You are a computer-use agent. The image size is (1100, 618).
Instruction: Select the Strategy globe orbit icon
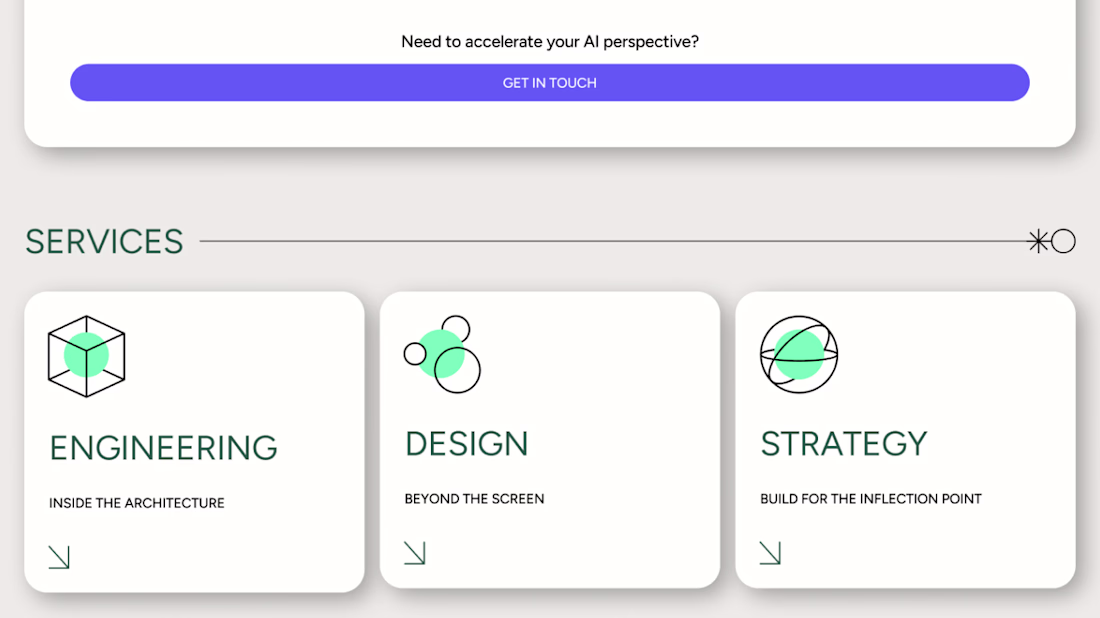point(799,354)
